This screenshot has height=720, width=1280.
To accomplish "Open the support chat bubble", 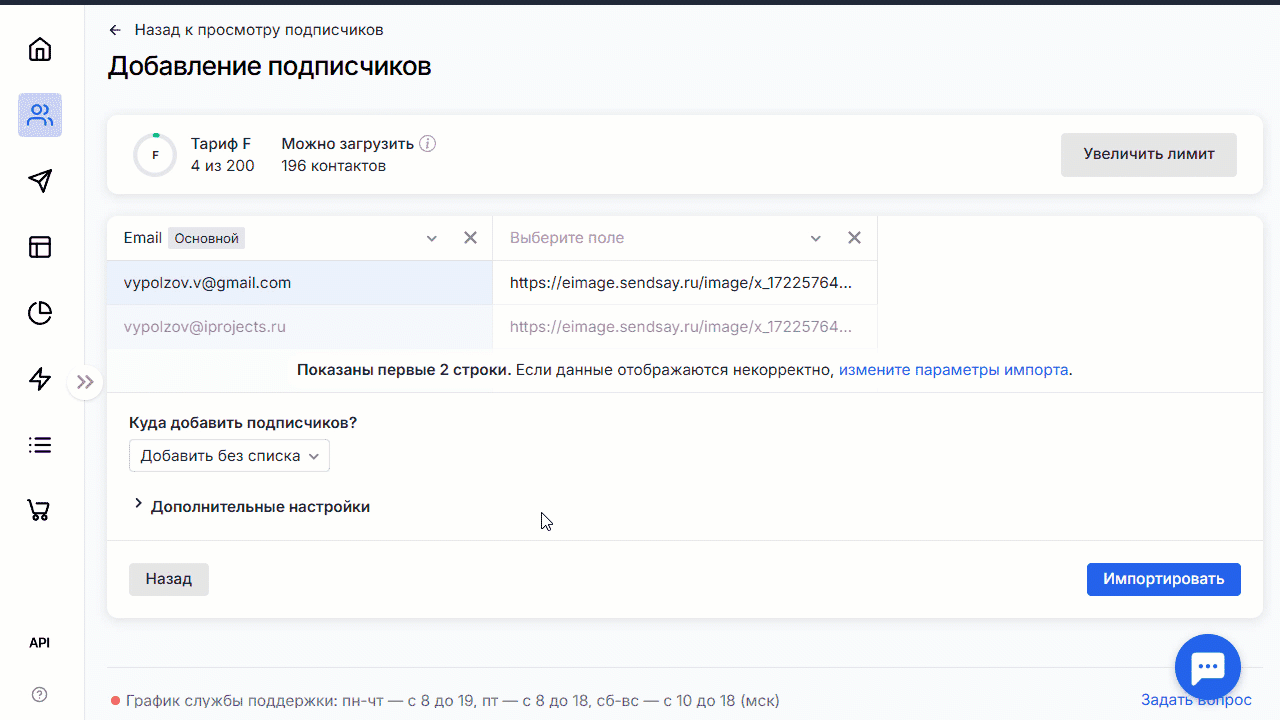I will pyautogui.click(x=1208, y=667).
